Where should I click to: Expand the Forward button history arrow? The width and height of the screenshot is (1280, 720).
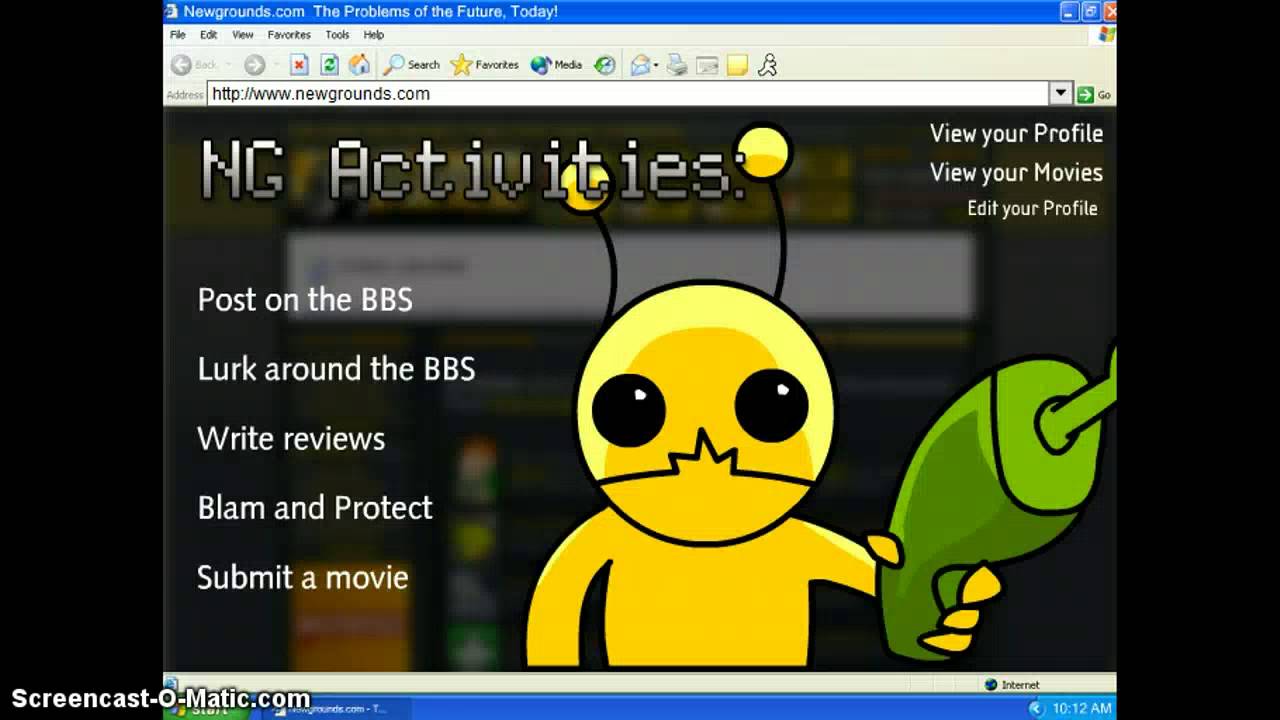276,65
